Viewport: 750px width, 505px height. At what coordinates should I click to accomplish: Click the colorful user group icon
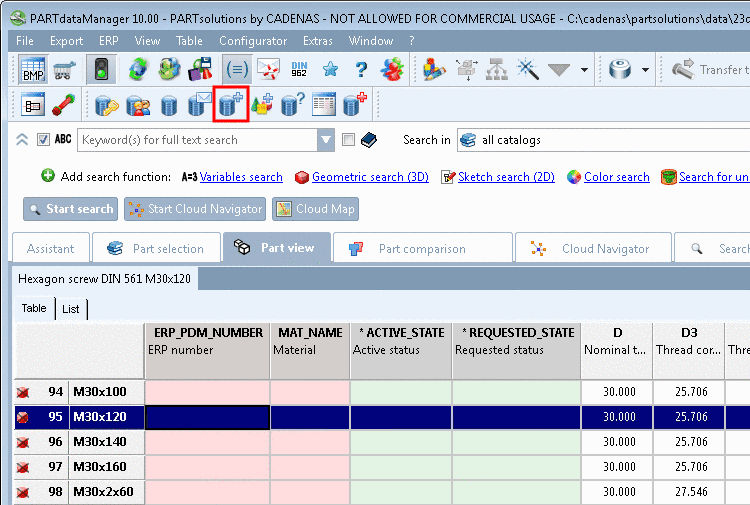pyautogui.click(x=392, y=70)
